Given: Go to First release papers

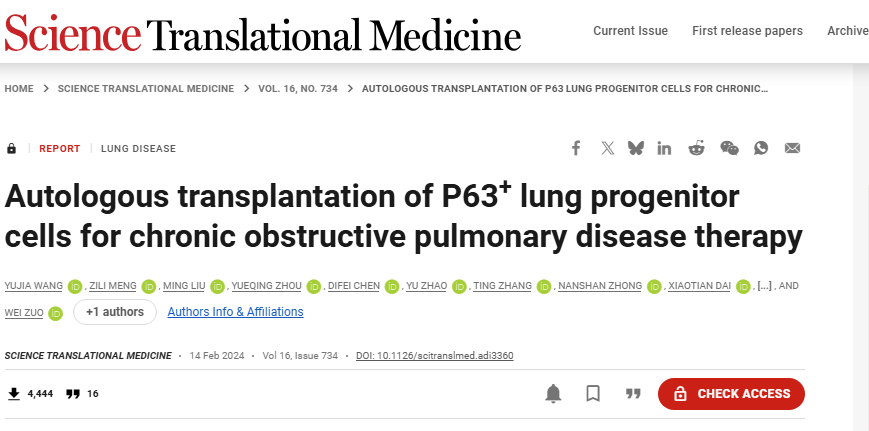Looking at the screenshot, I should (747, 31).
